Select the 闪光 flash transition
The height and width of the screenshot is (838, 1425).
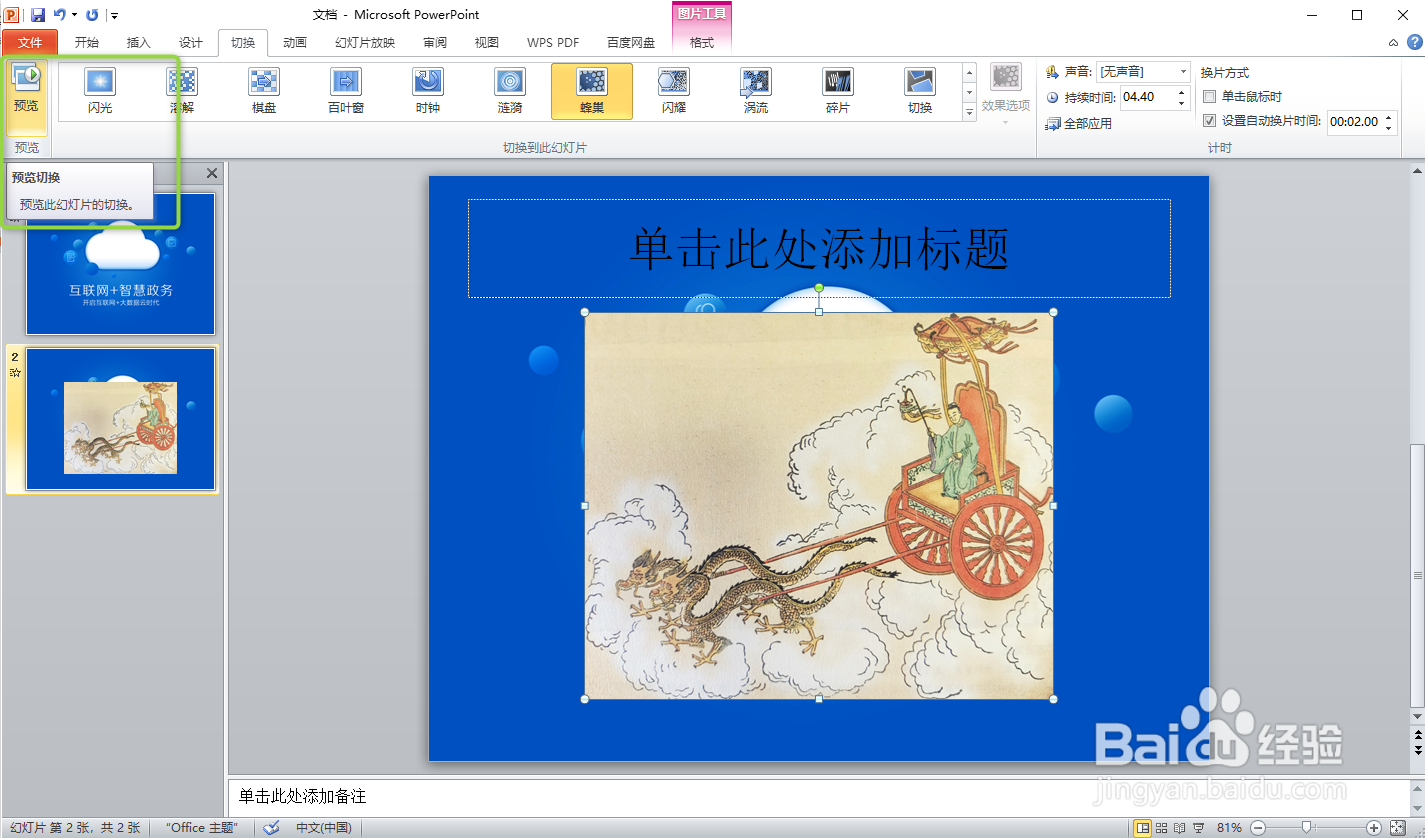pyautogui.click(x=100, y=91)
